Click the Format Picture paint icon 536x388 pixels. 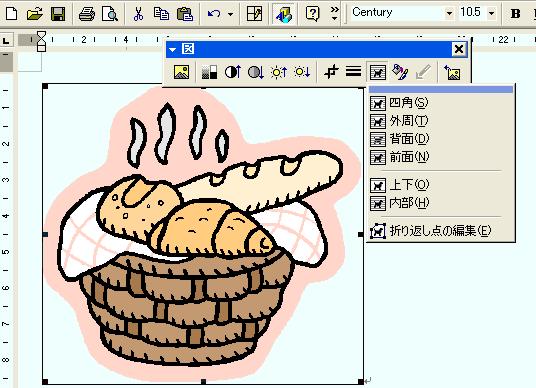tap(400, 72)
